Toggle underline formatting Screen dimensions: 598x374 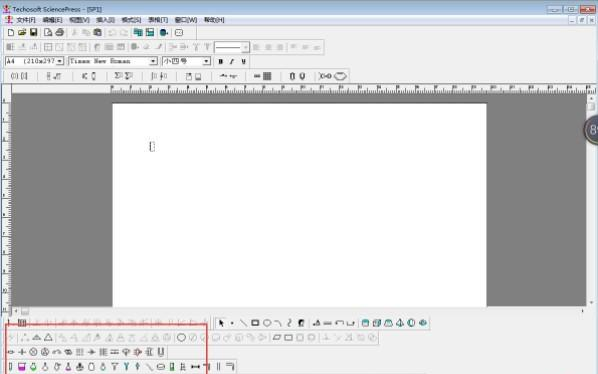pyautogui.click(x=243, y=61)
